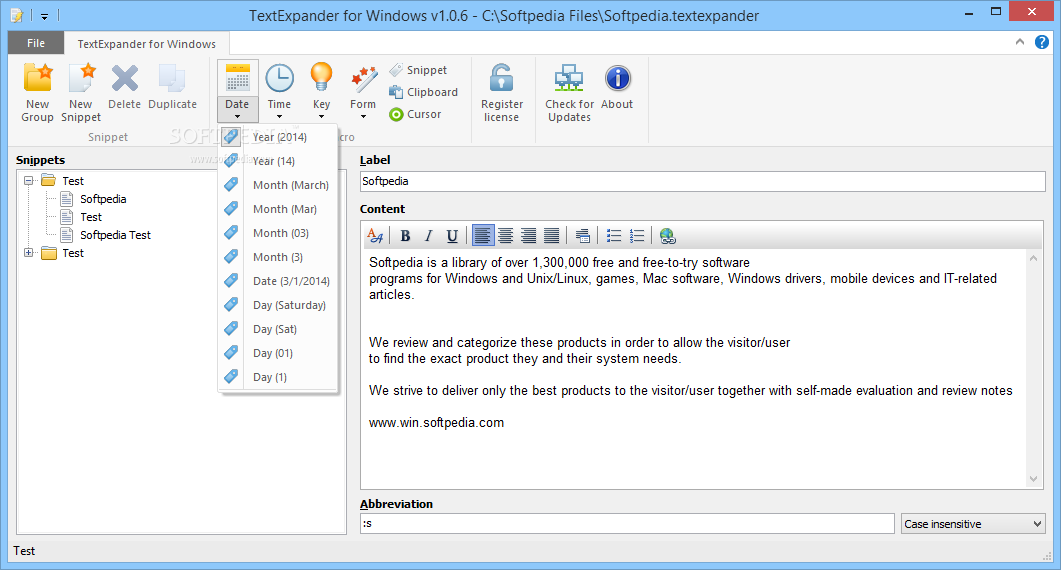Choose Year (14) from Date menu
The image size is (1061, 570).
277,161
